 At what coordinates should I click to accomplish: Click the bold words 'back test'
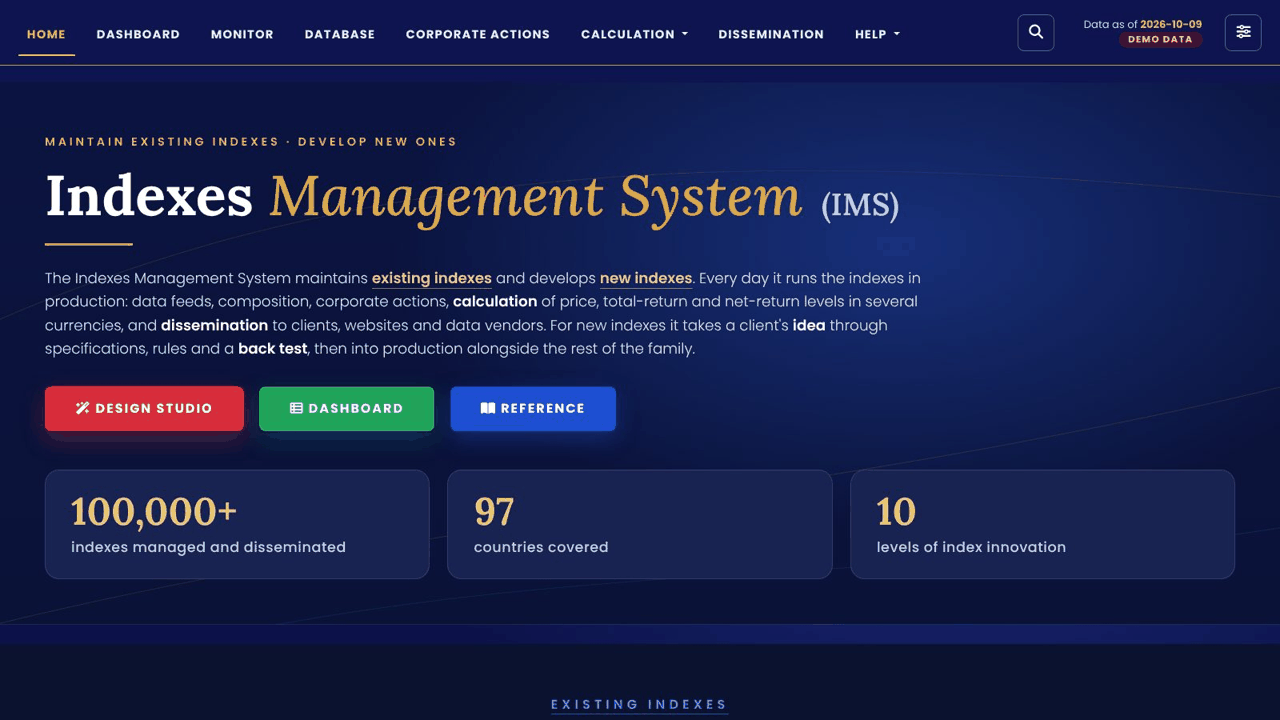point(273,349)
